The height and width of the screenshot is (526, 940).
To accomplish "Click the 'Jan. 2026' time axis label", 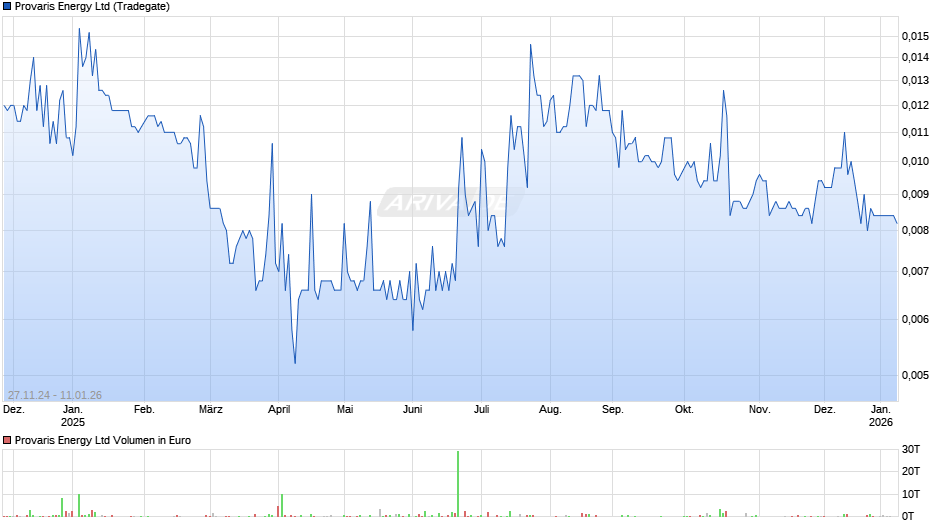I will click(881, 416).
